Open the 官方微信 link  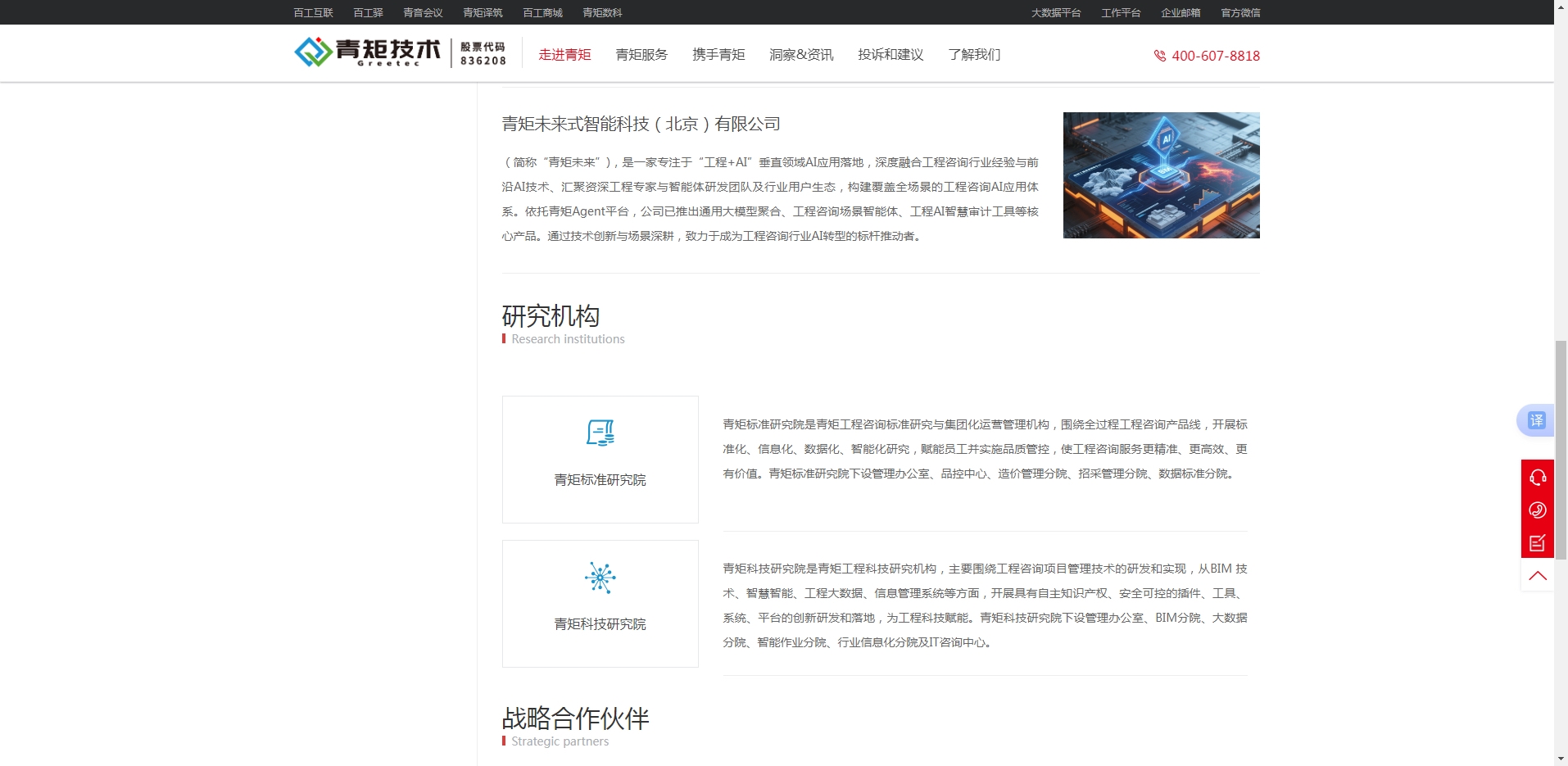point(1240,12)
